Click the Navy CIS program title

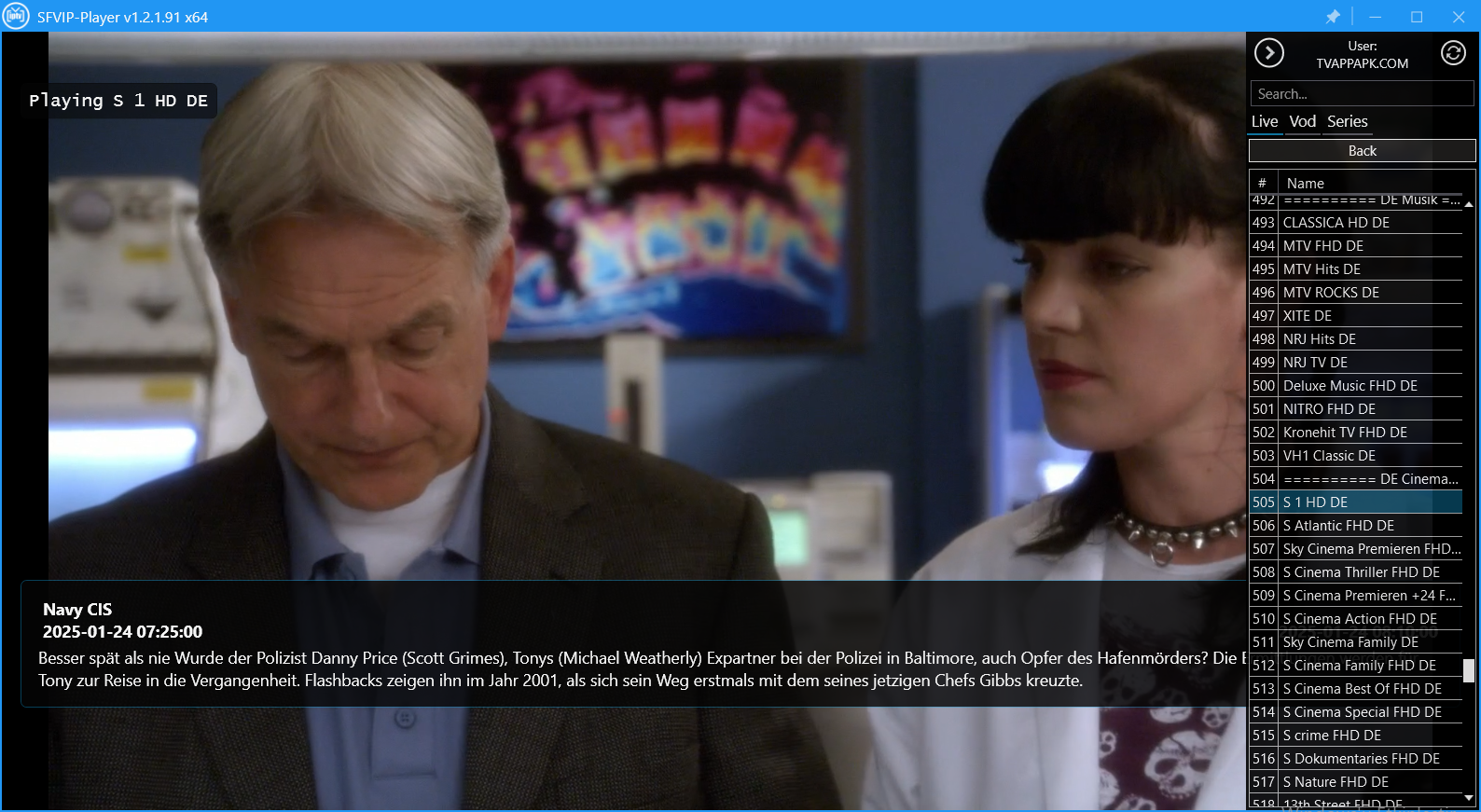[77, 610]
